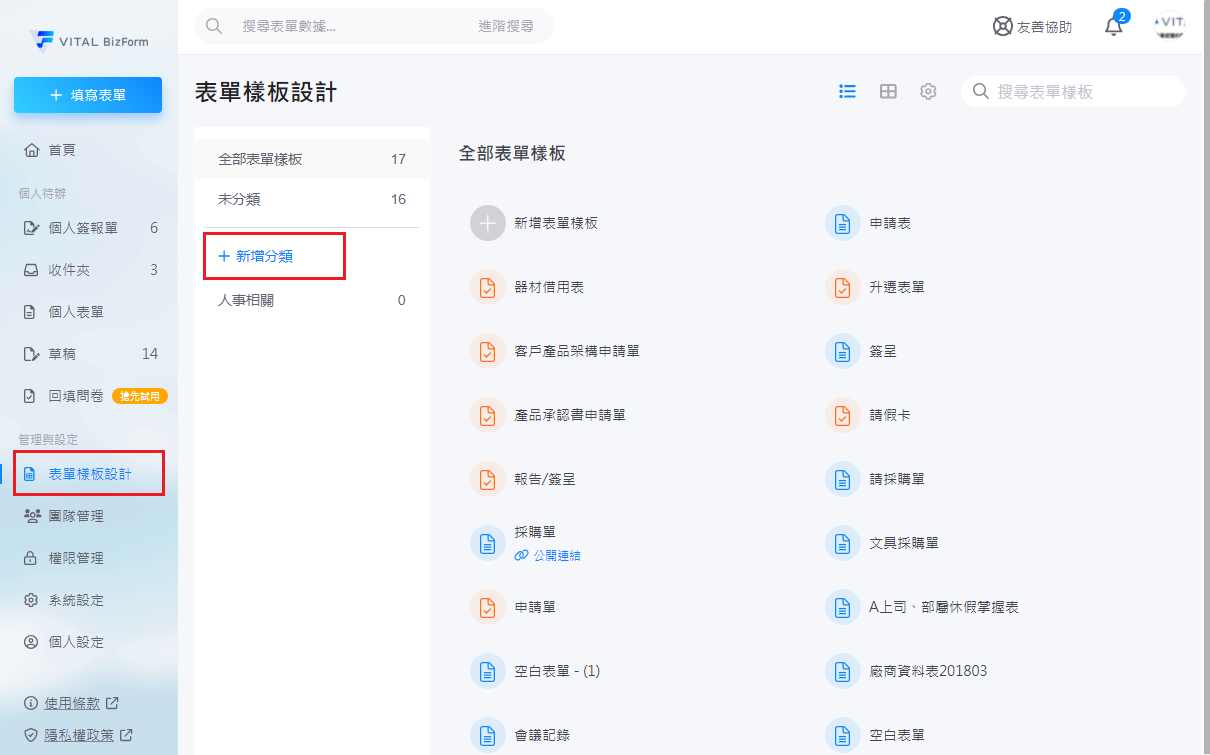Click 新增分類 to add category
This screenshot has height=755, width=1210.
[264, 256]
